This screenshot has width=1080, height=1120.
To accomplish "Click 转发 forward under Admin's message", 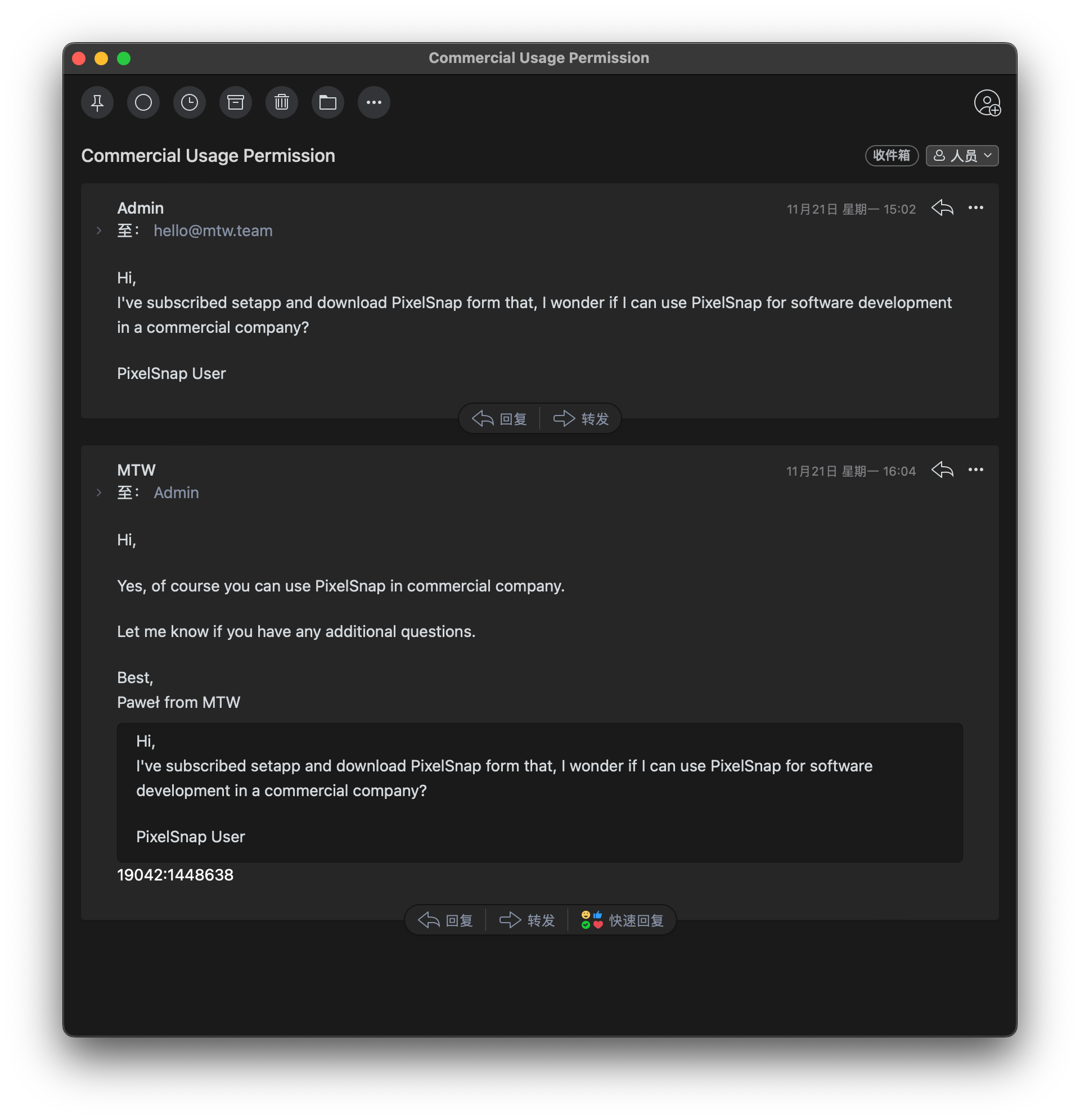I will (x=581, y=419).
